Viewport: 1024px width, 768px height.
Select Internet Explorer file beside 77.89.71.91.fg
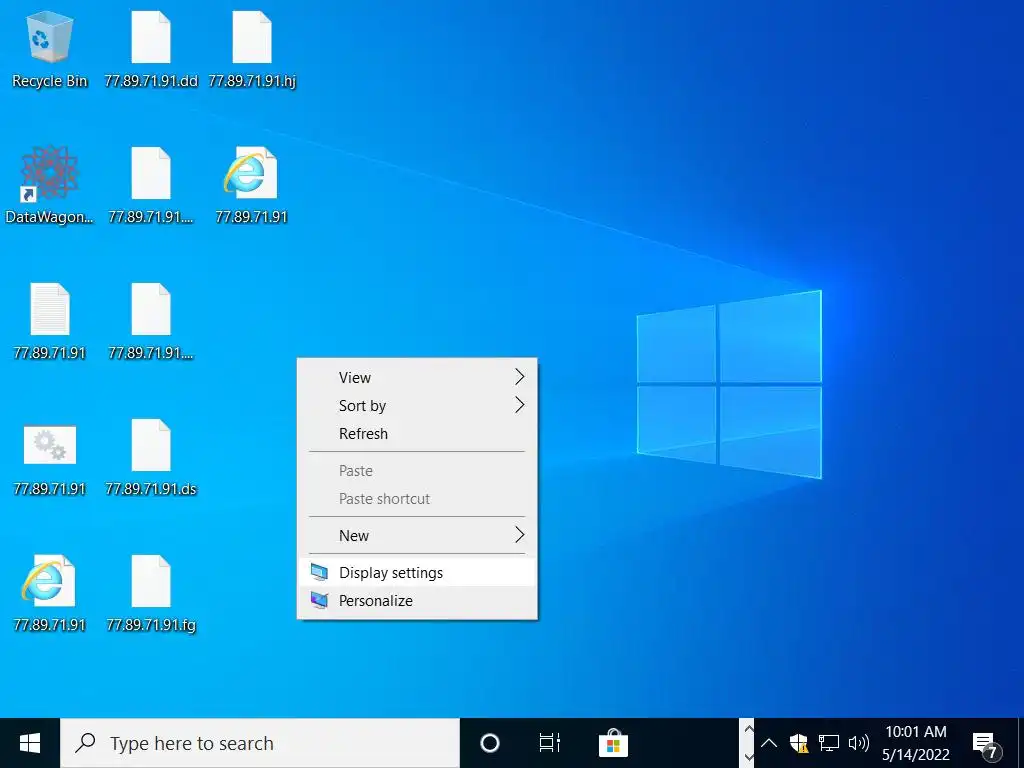[x=50, y=593]
